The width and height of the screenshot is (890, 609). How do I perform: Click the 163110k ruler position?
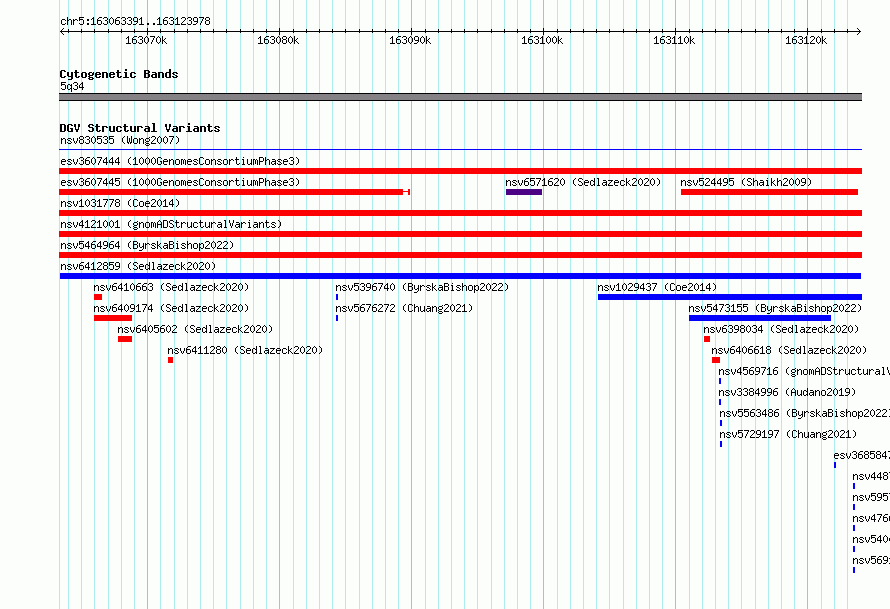tap(674, 41)
